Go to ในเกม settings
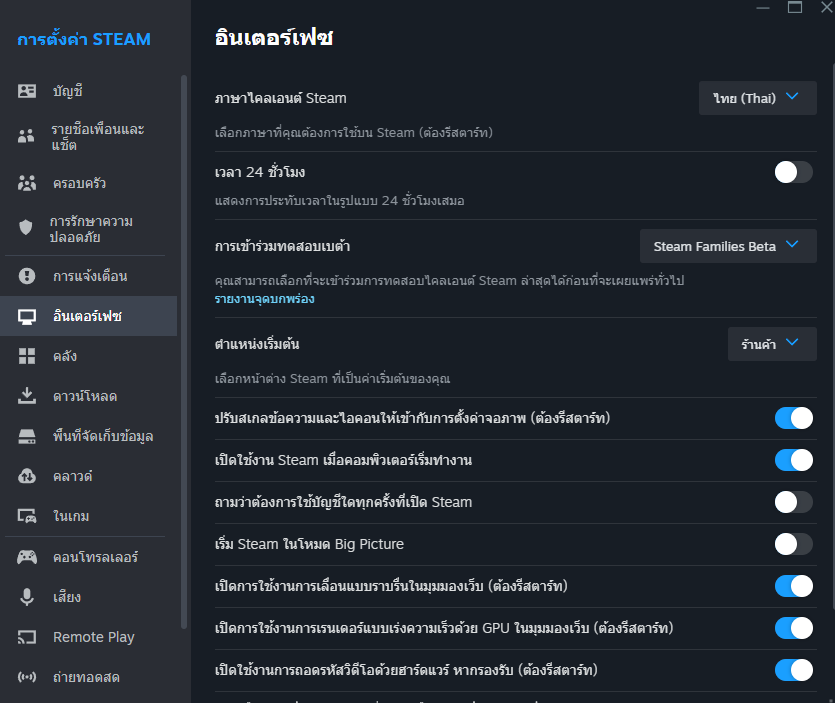 pyautogui.click(x=88, y=516)
